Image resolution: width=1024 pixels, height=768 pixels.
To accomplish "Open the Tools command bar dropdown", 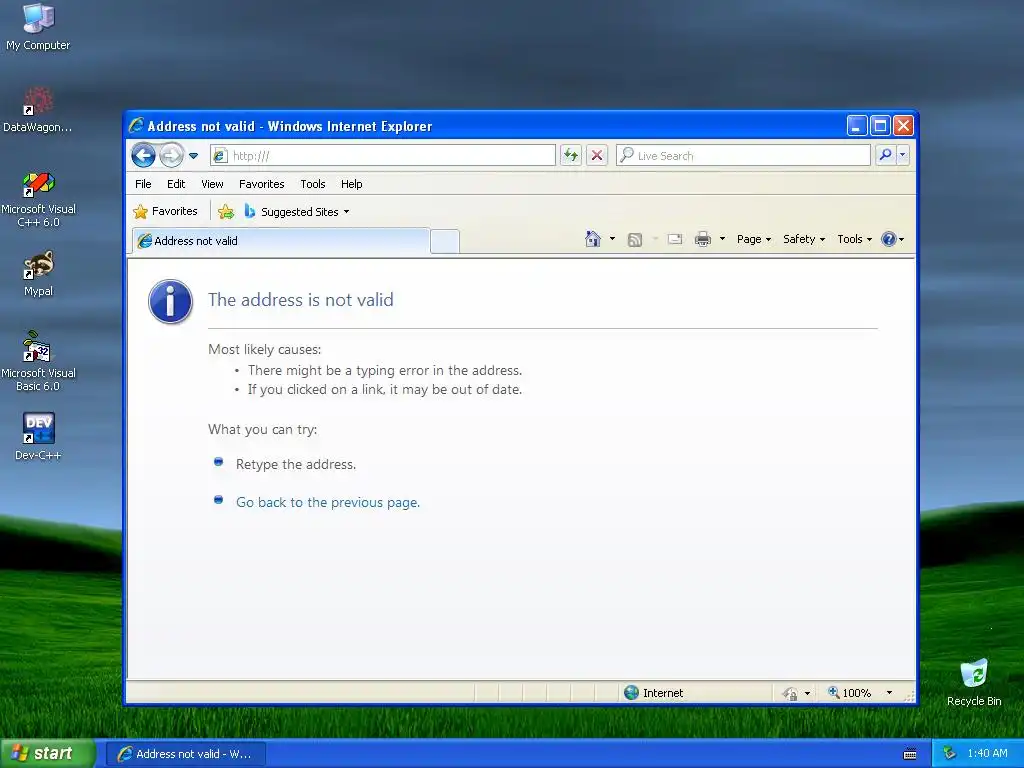I will click(x=854, y=239).
